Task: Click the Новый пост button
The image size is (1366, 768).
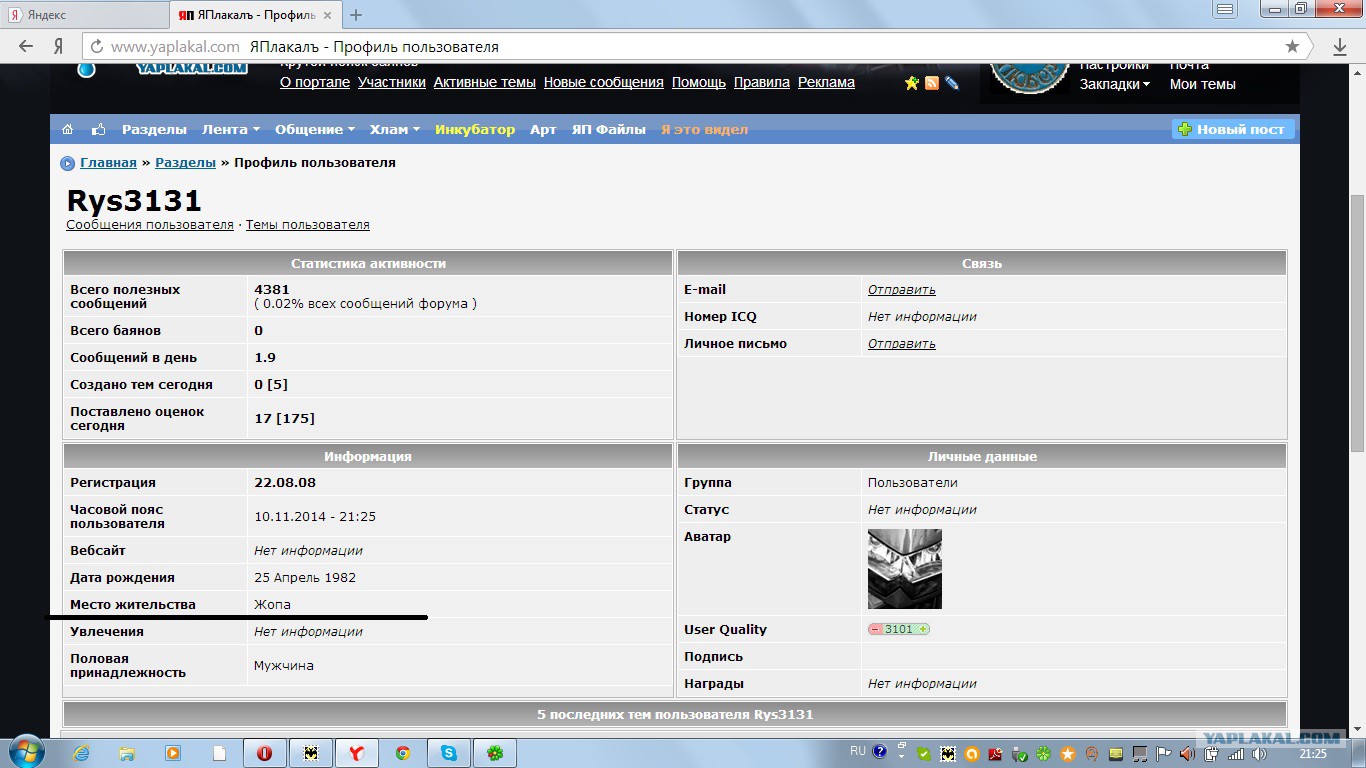Action: tap(1233, 129)
